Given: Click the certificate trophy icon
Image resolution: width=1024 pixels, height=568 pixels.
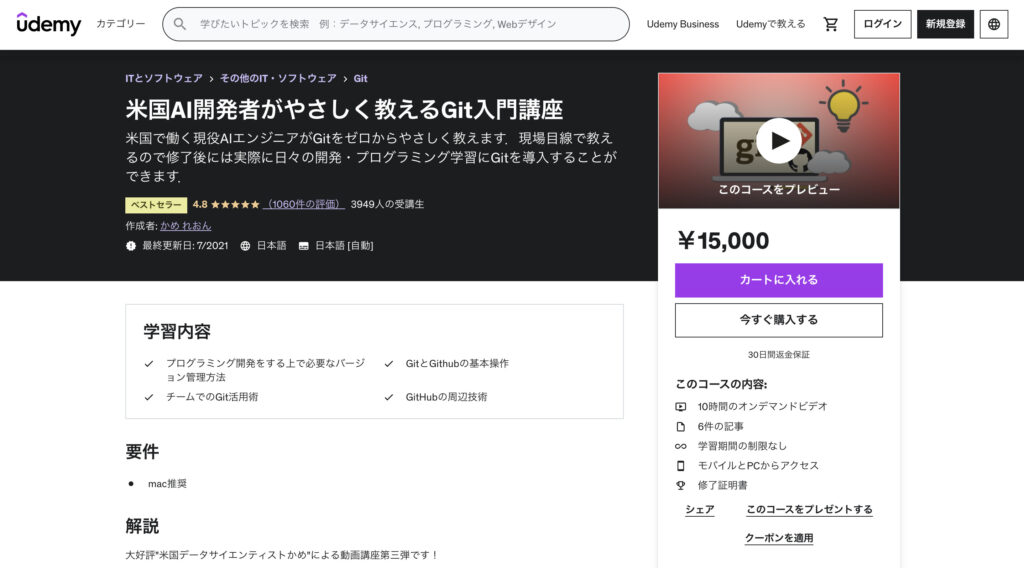Looking at the screenshot, I should coord(680,486).
